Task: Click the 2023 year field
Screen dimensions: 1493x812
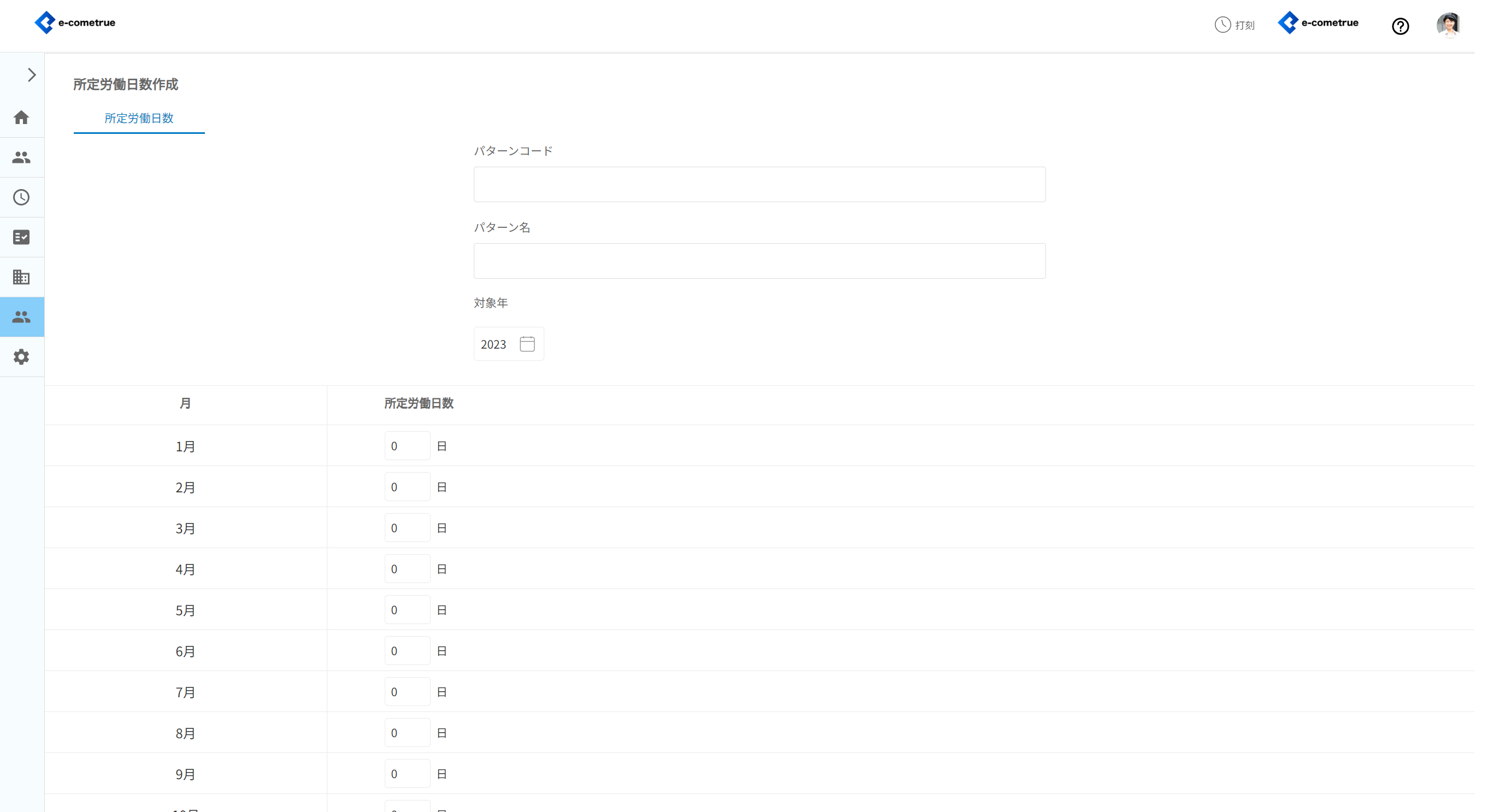Action: 494,344
